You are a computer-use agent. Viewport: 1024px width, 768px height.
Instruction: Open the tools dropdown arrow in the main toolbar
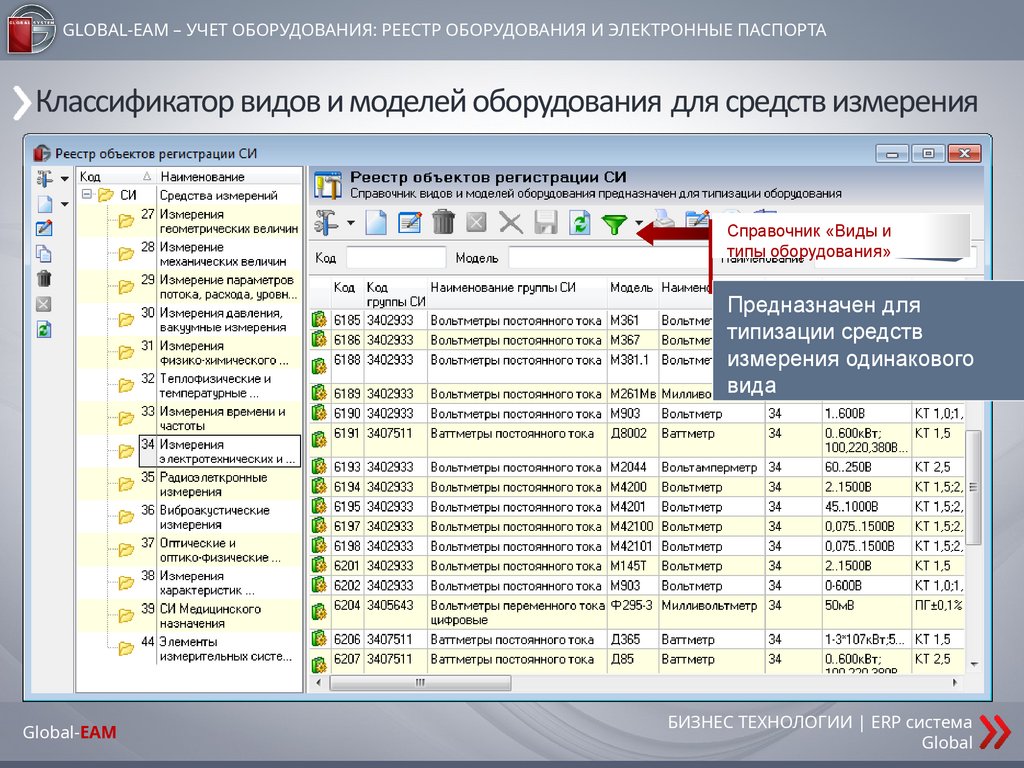[x=351, y=223]
